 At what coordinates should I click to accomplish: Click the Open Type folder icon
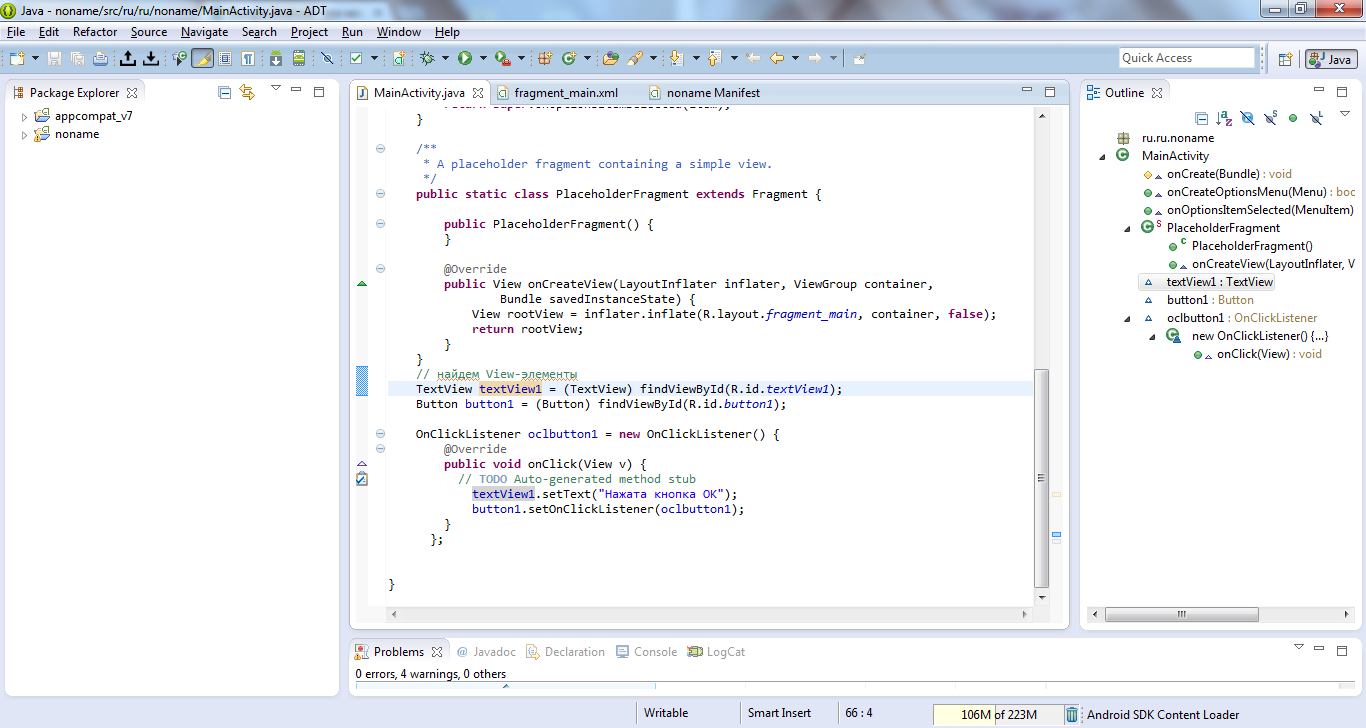(x=610, y=58)
